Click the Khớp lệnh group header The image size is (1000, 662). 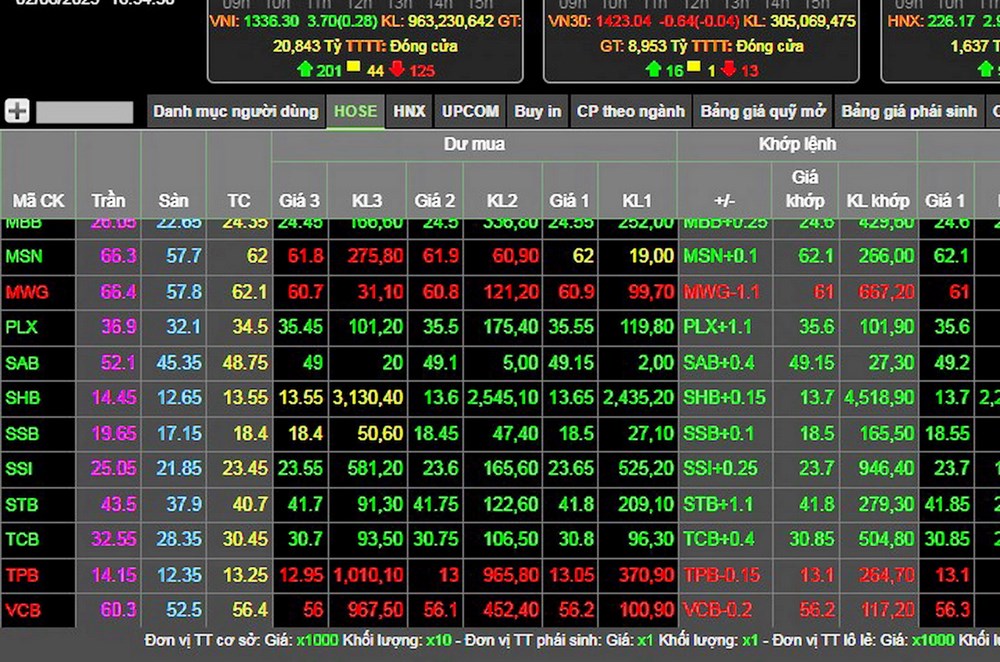click(797, 145)
